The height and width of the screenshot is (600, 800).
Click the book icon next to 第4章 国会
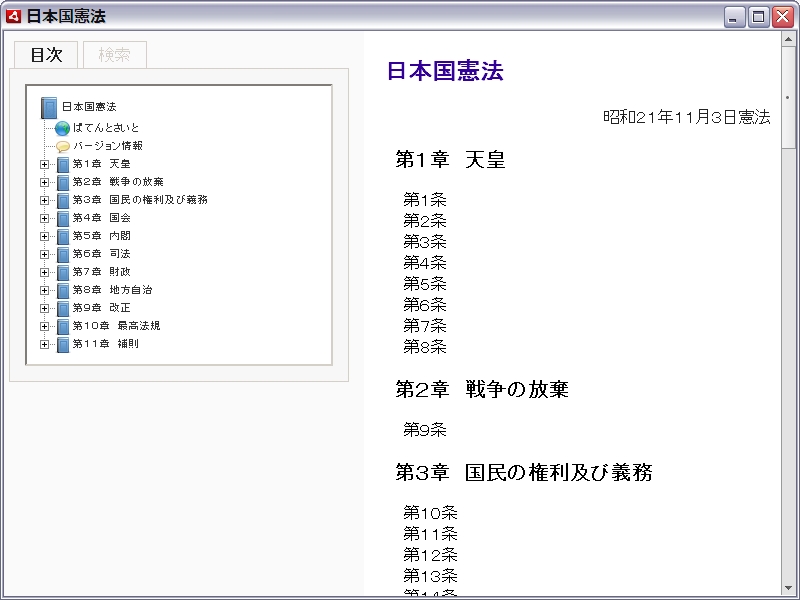[x=63, y=218]
